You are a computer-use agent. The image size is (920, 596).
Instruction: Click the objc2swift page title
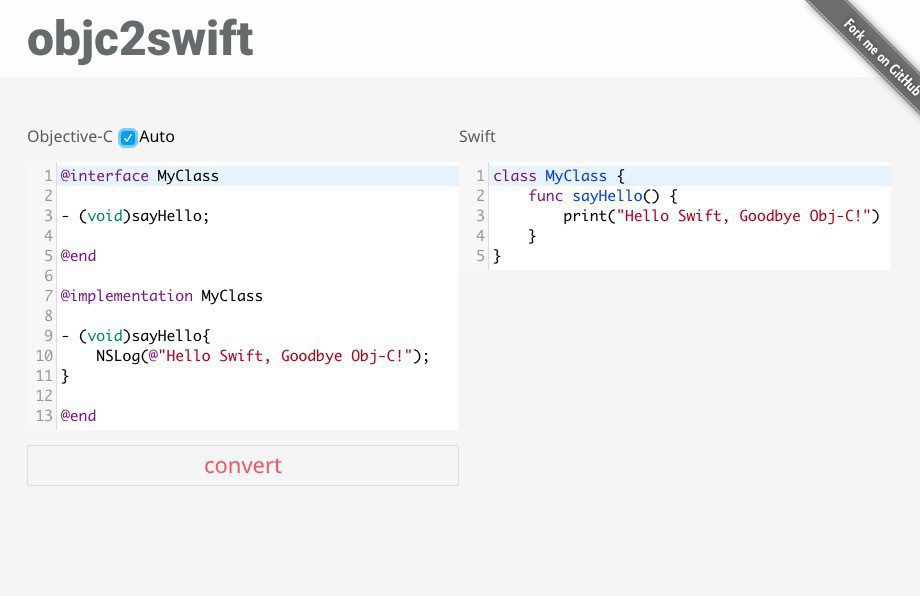click(x=140, y=39)
